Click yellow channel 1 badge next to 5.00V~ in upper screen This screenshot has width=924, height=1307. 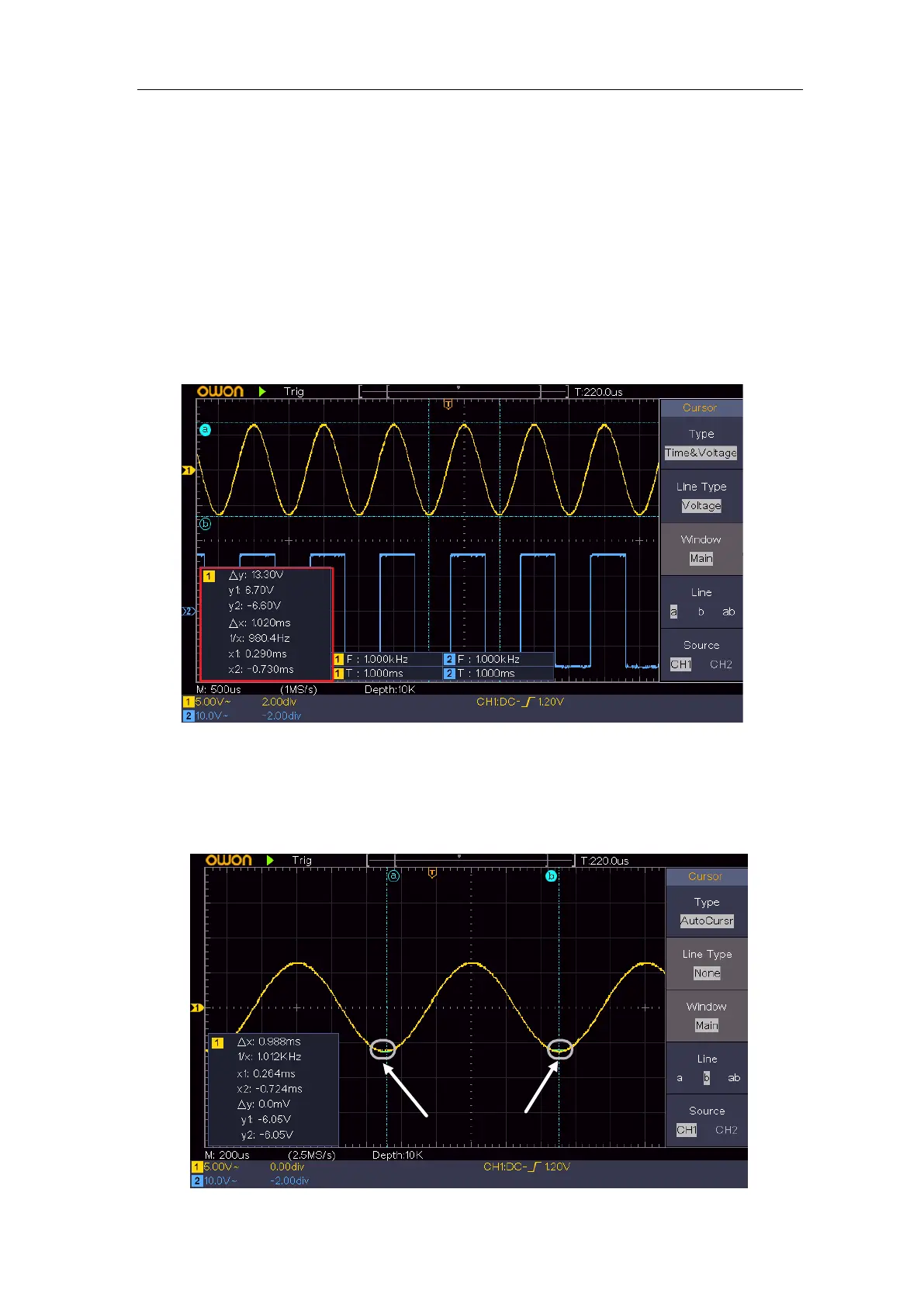point(188,702)
